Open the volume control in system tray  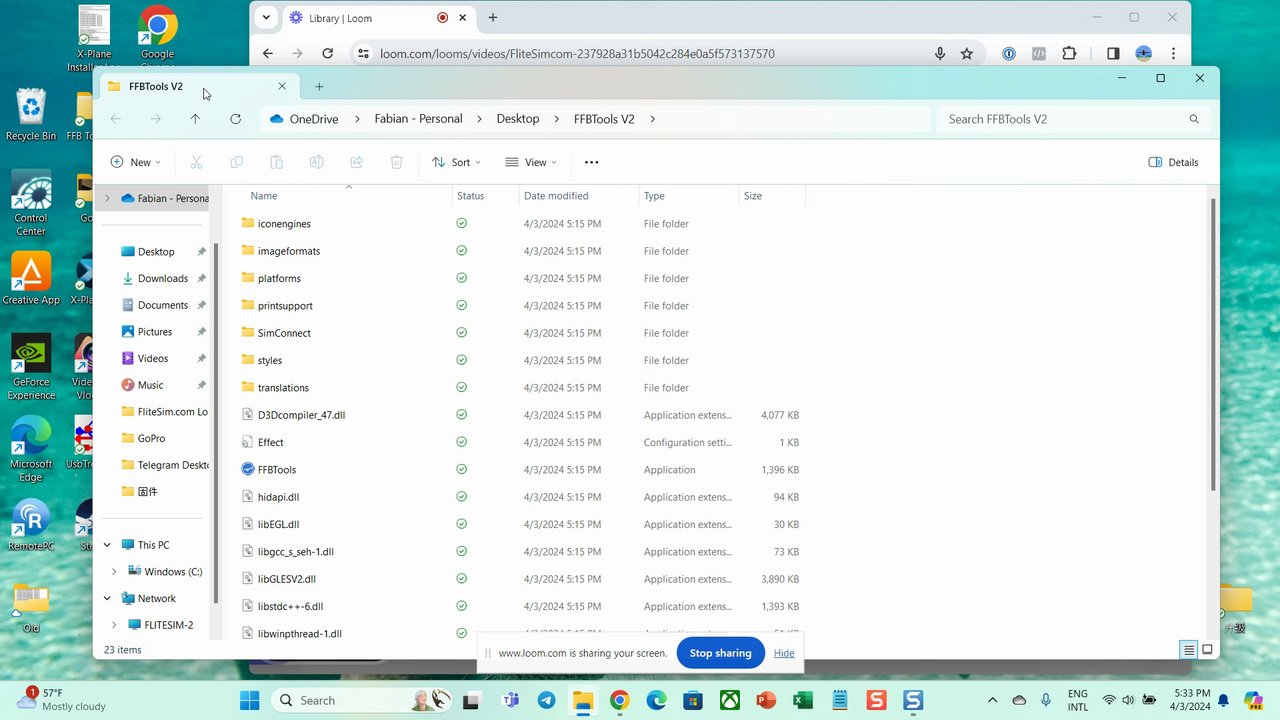tap(1128, 700)
